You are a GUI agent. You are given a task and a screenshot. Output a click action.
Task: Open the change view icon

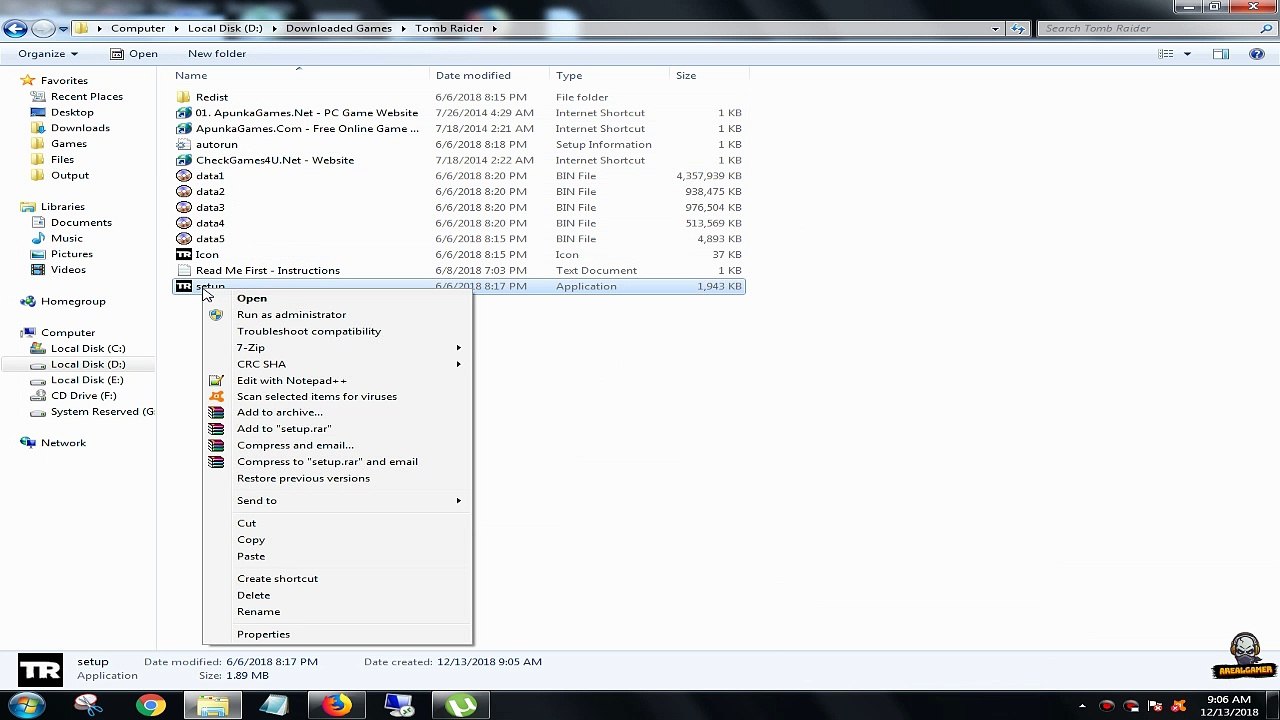[1166, 54]
